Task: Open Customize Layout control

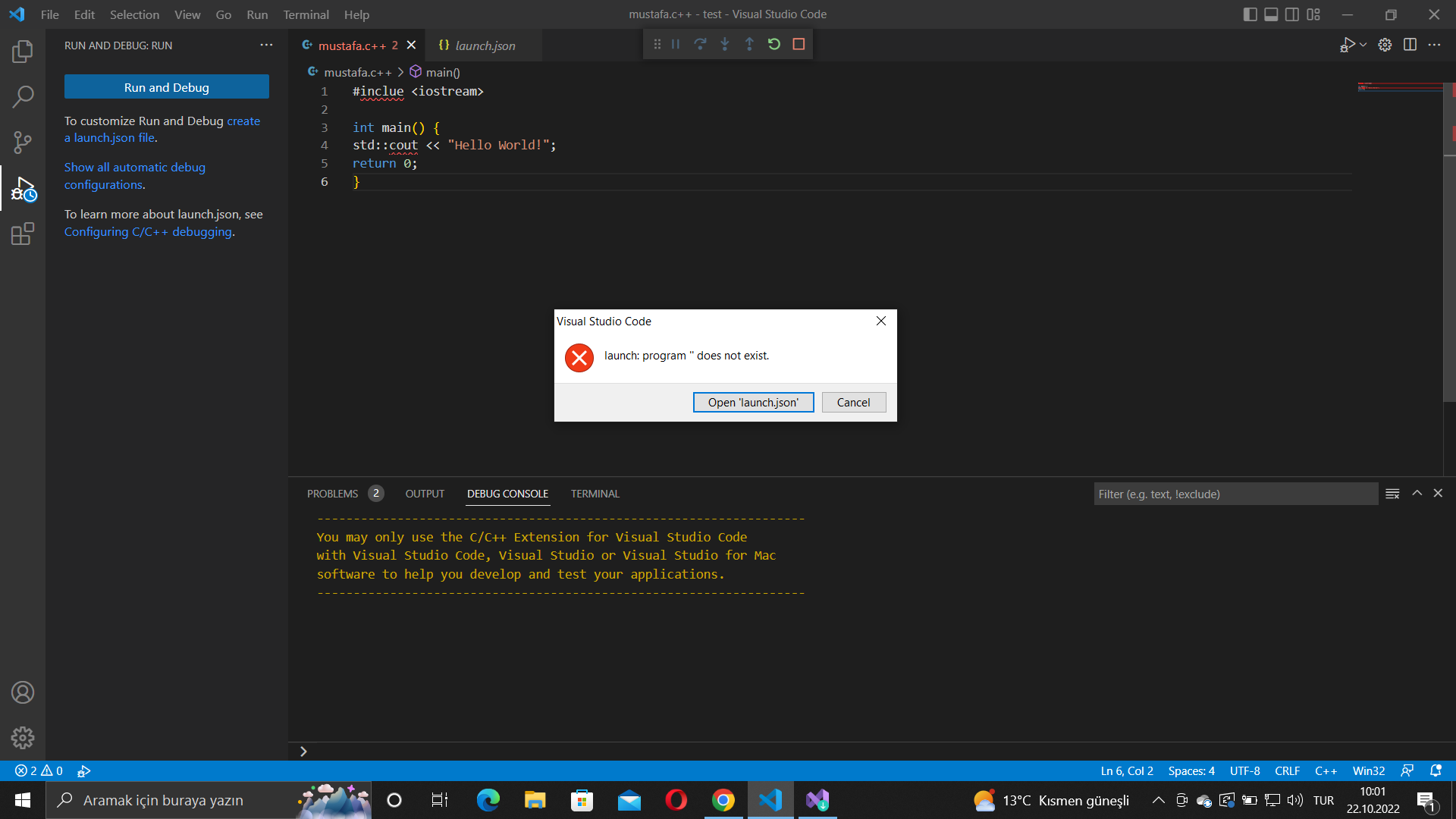Action: (x=1313, y=14)
